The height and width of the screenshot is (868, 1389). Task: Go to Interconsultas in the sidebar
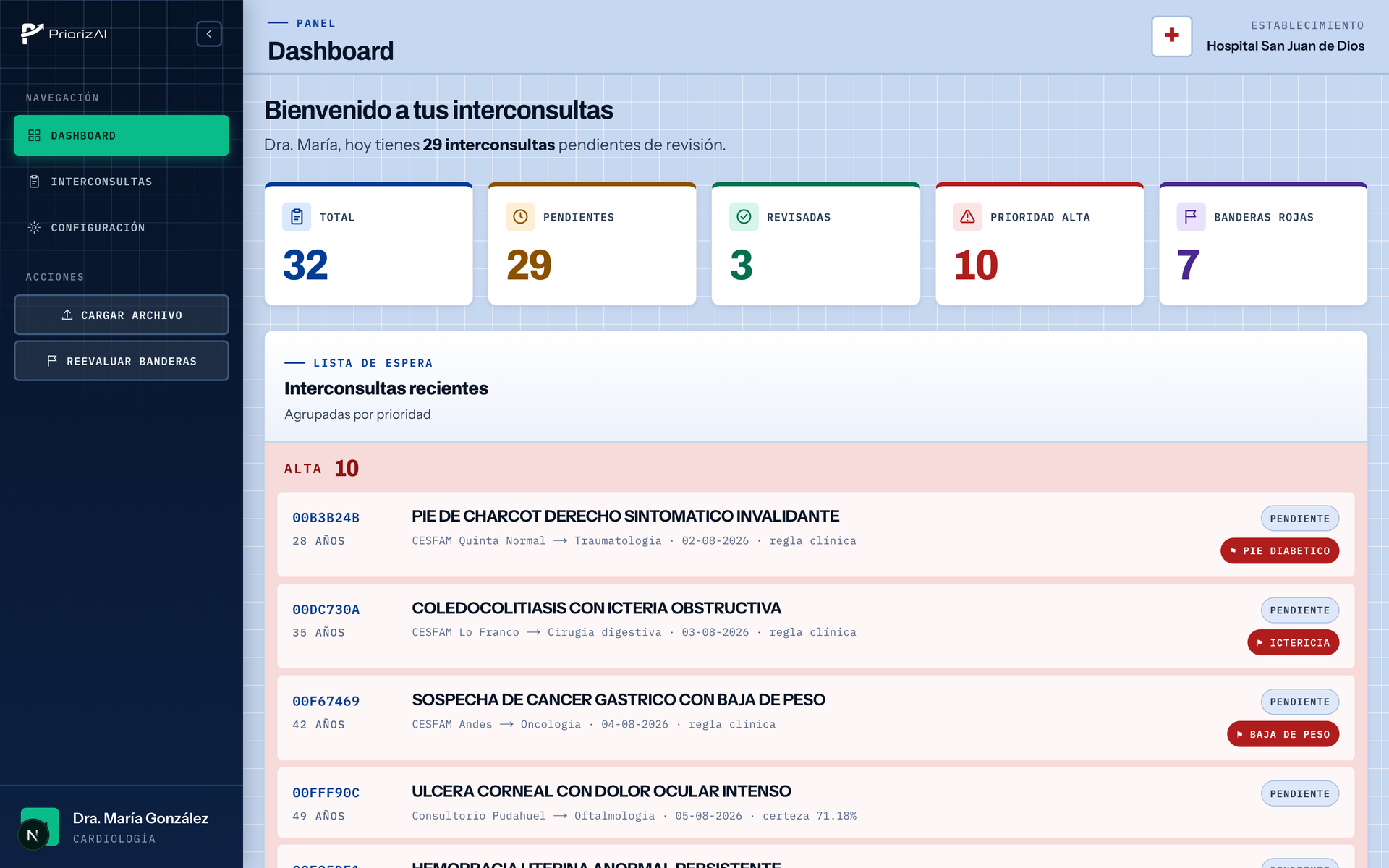(x=122, y=182)
